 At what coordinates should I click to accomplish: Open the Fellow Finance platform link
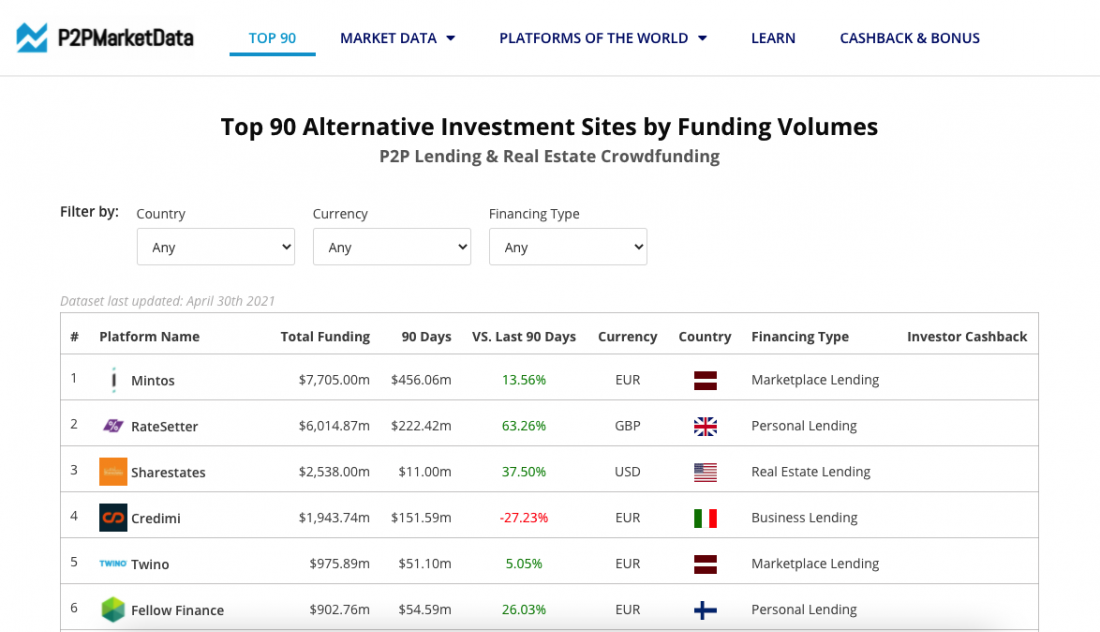(177, 610)
